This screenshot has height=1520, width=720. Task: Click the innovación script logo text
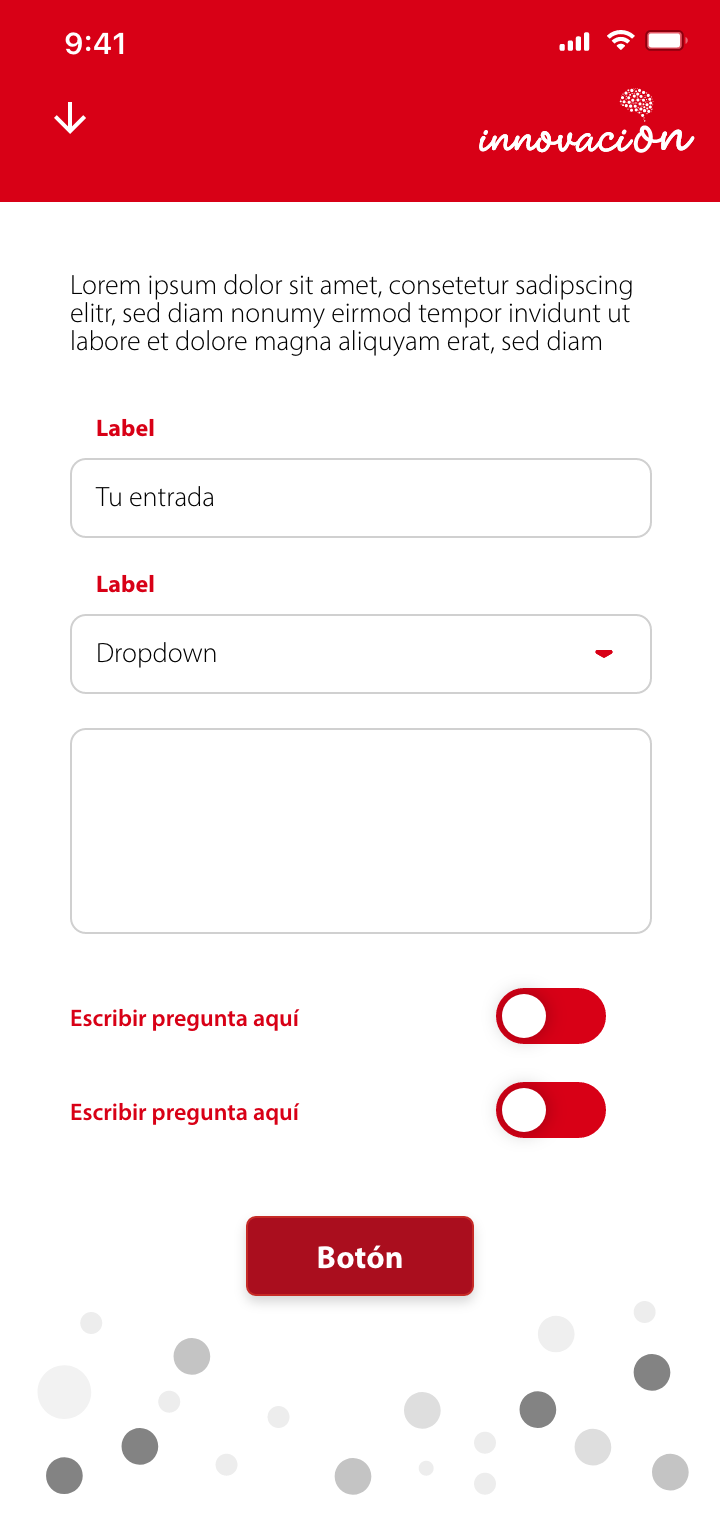pos(585,139)
